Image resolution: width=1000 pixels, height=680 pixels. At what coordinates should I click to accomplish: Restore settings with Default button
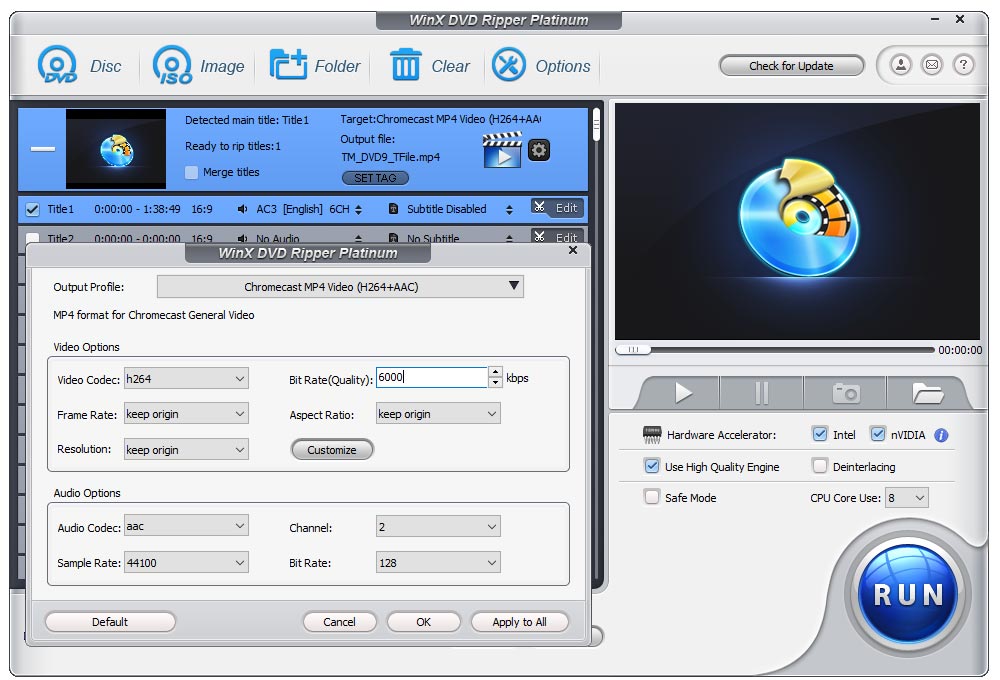pyautogui.click(x=110, y=621)
